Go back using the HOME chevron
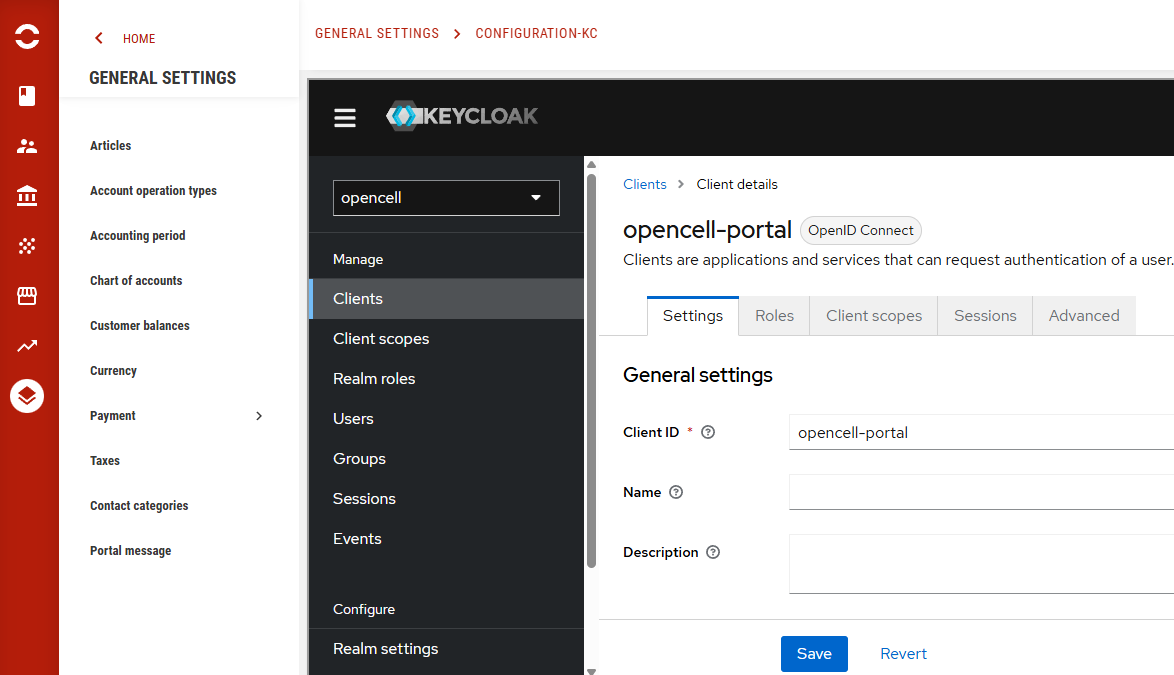Image resolution: width=1174 pixels, height=675 pixels. coord(99,39)
